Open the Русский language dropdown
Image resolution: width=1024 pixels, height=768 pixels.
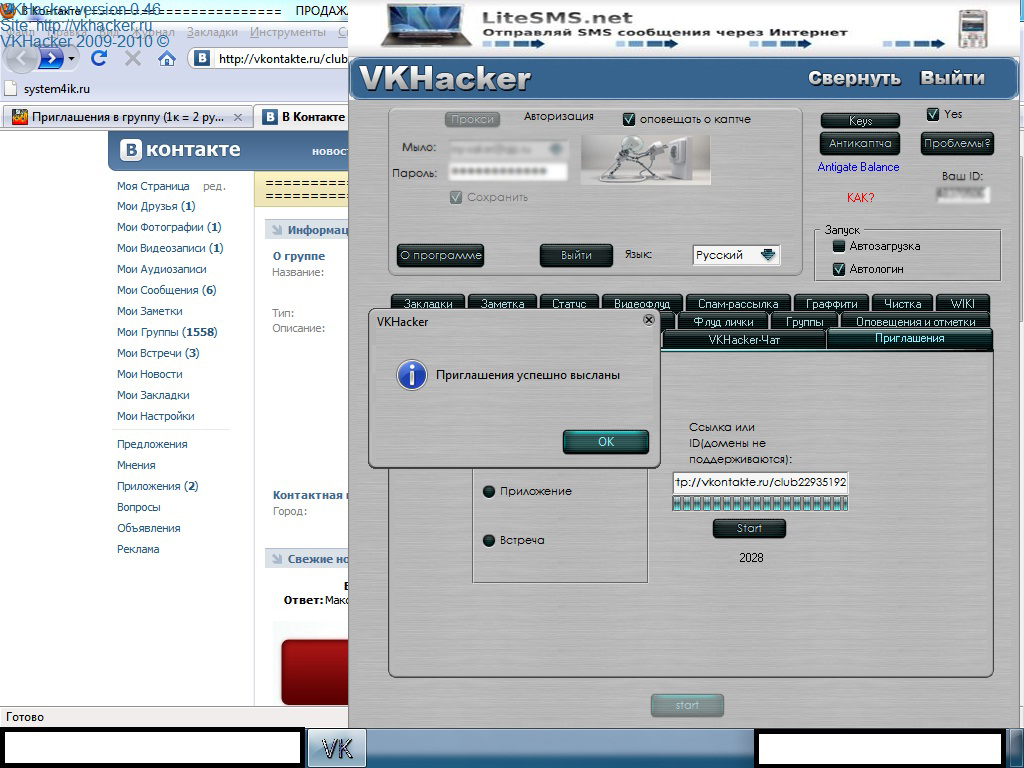(x=737, y=255)
